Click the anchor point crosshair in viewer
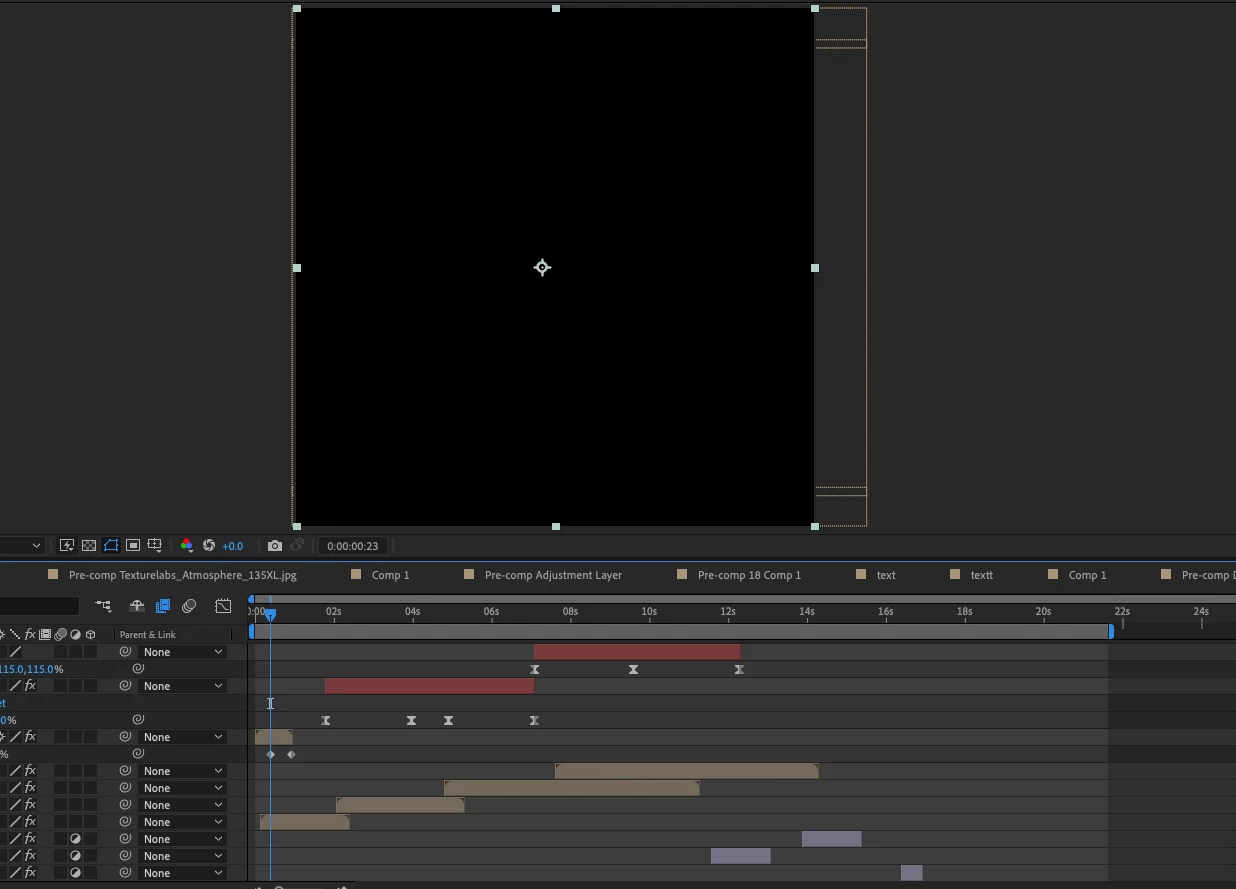The width and height of the screenshot is (1236, 889). click(x=542, y=267)
